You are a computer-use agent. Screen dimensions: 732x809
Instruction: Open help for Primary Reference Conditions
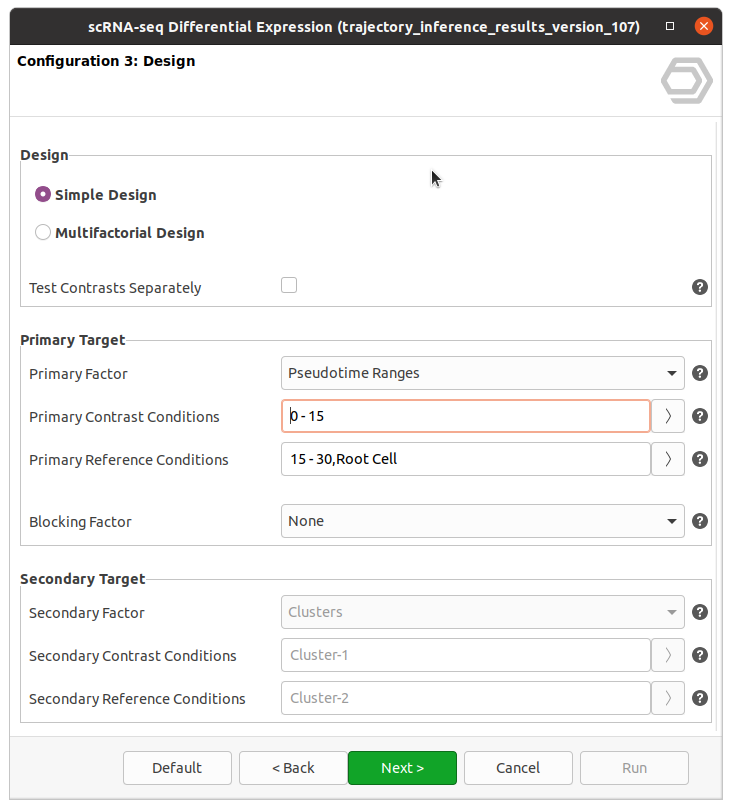click(700, 459)
